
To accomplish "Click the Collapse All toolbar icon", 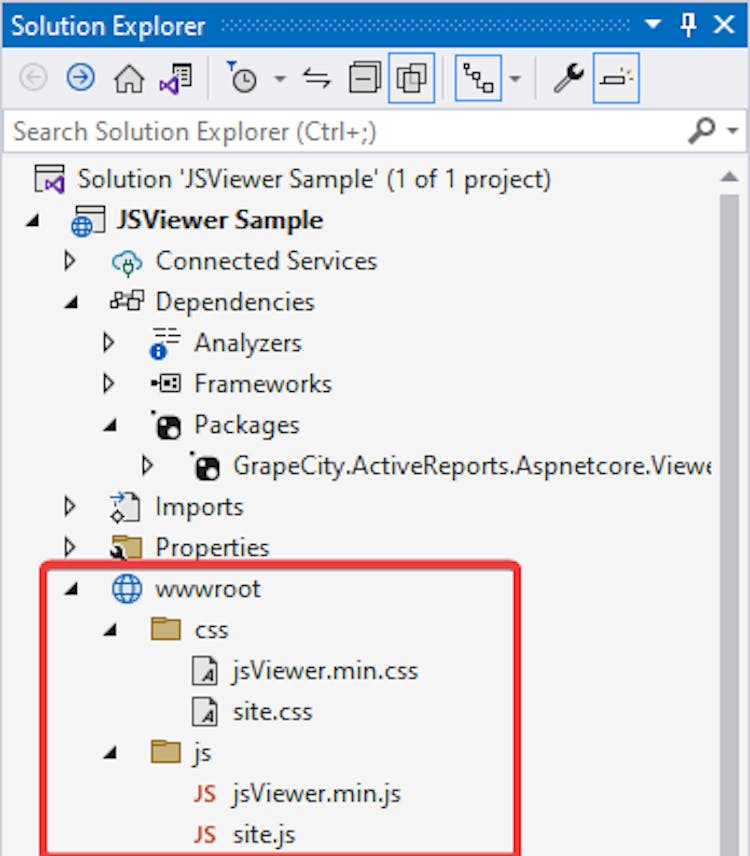I will coord(365,78).
